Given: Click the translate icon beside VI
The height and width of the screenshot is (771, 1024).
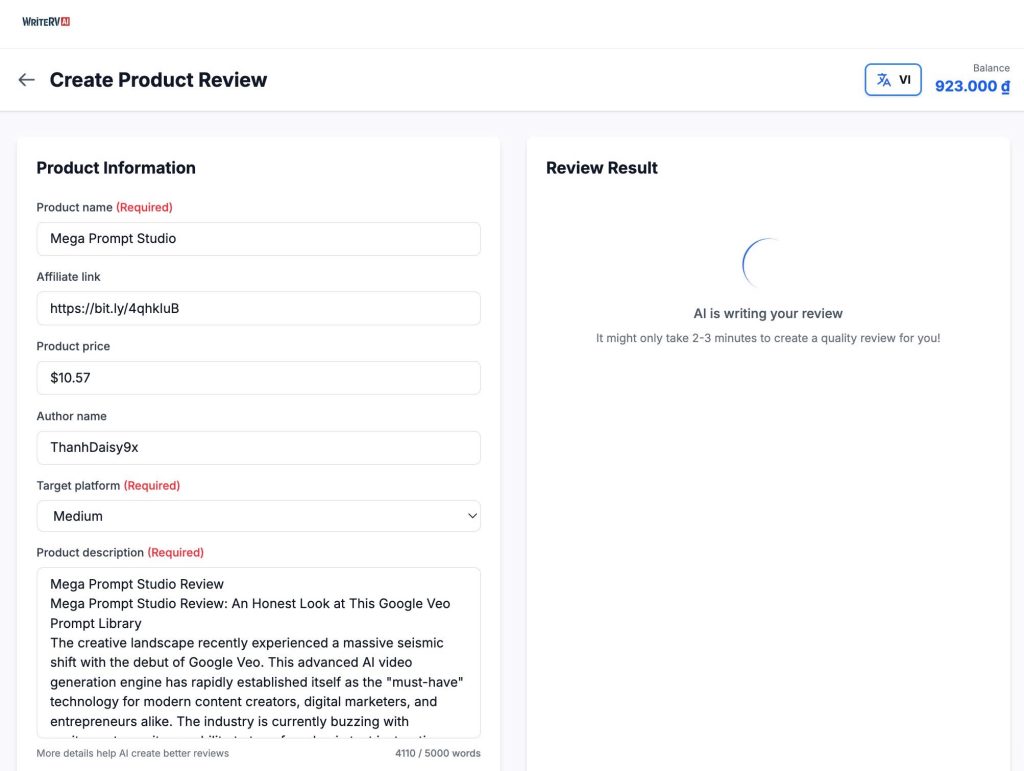Looking at the screenshot, I should coord(884,80).
